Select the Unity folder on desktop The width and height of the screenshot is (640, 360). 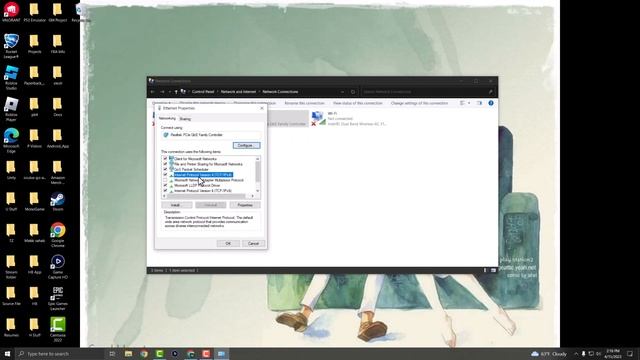(x=11, y=170)
